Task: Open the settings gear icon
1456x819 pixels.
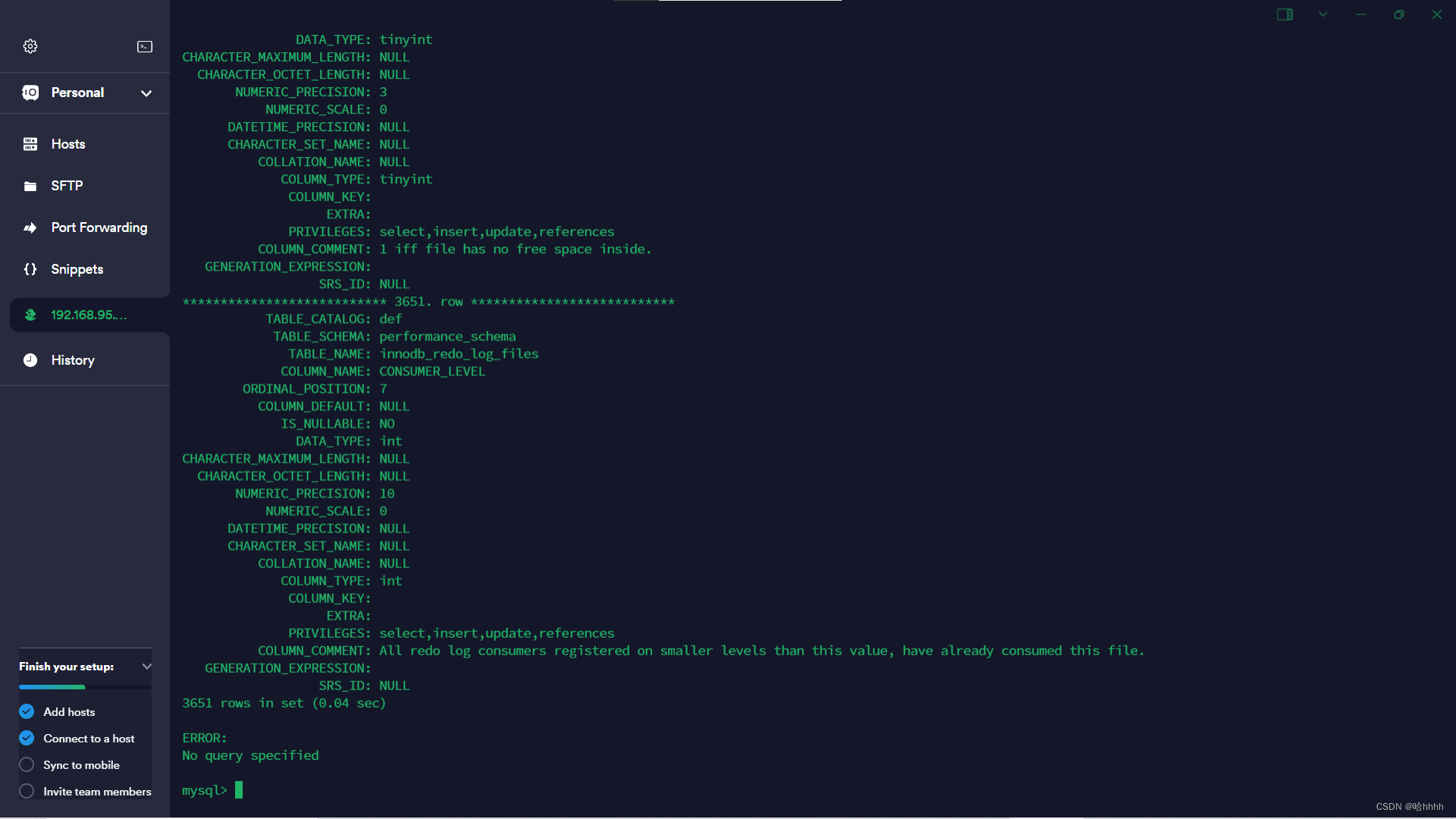Action: click(x=30, y=46)
